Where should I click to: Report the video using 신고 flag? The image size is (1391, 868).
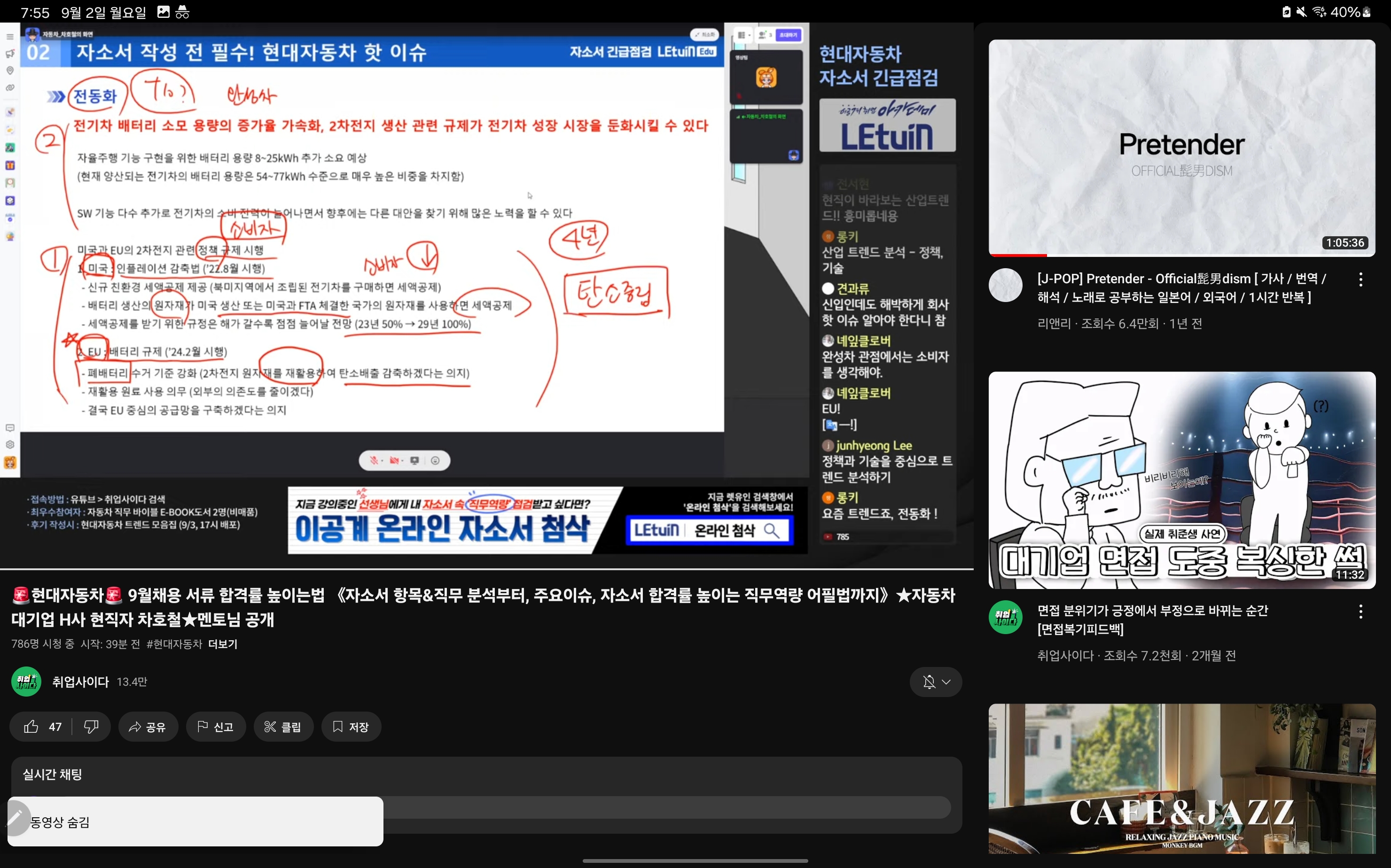(215, 727)
